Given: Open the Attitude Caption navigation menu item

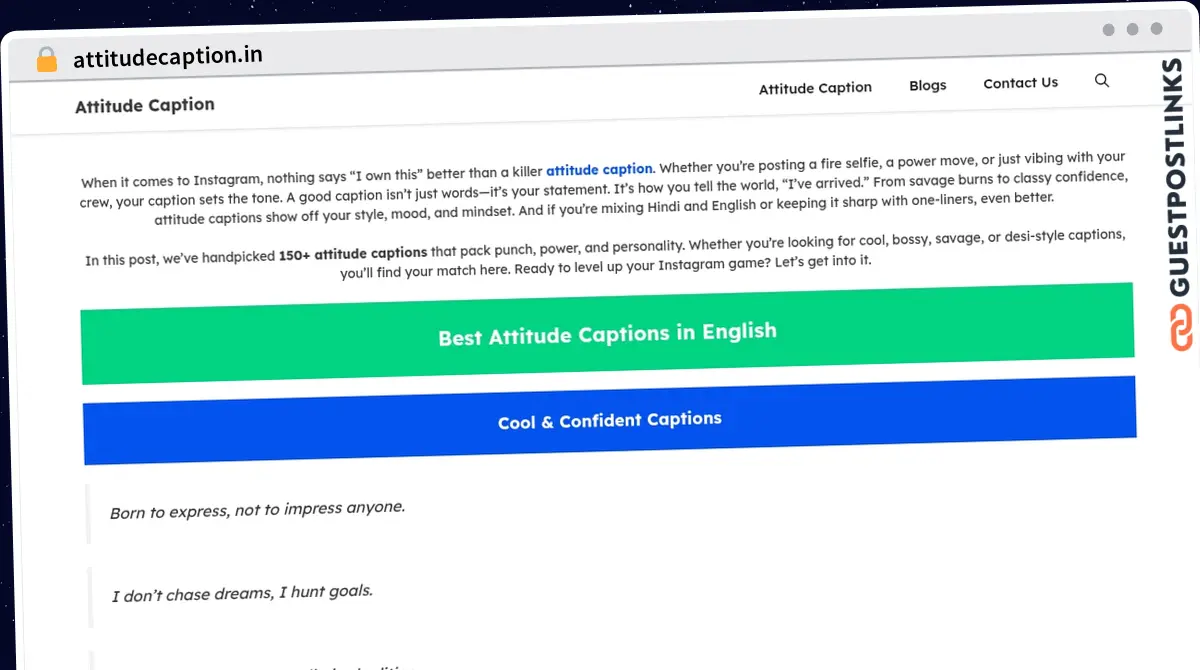Looking at the screenshot, I should [815, 88].
